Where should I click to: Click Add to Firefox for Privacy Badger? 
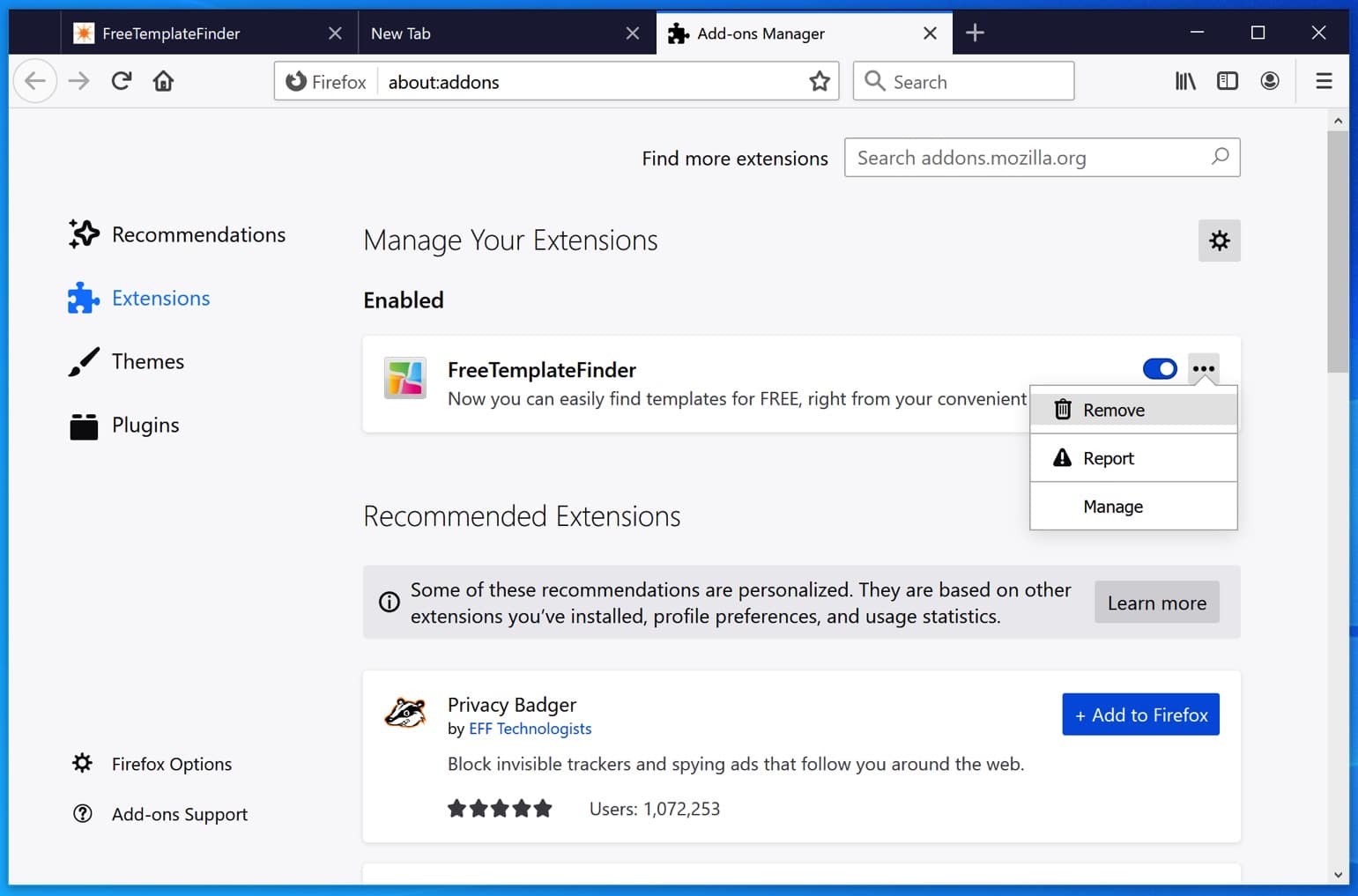pos(1140,715)
